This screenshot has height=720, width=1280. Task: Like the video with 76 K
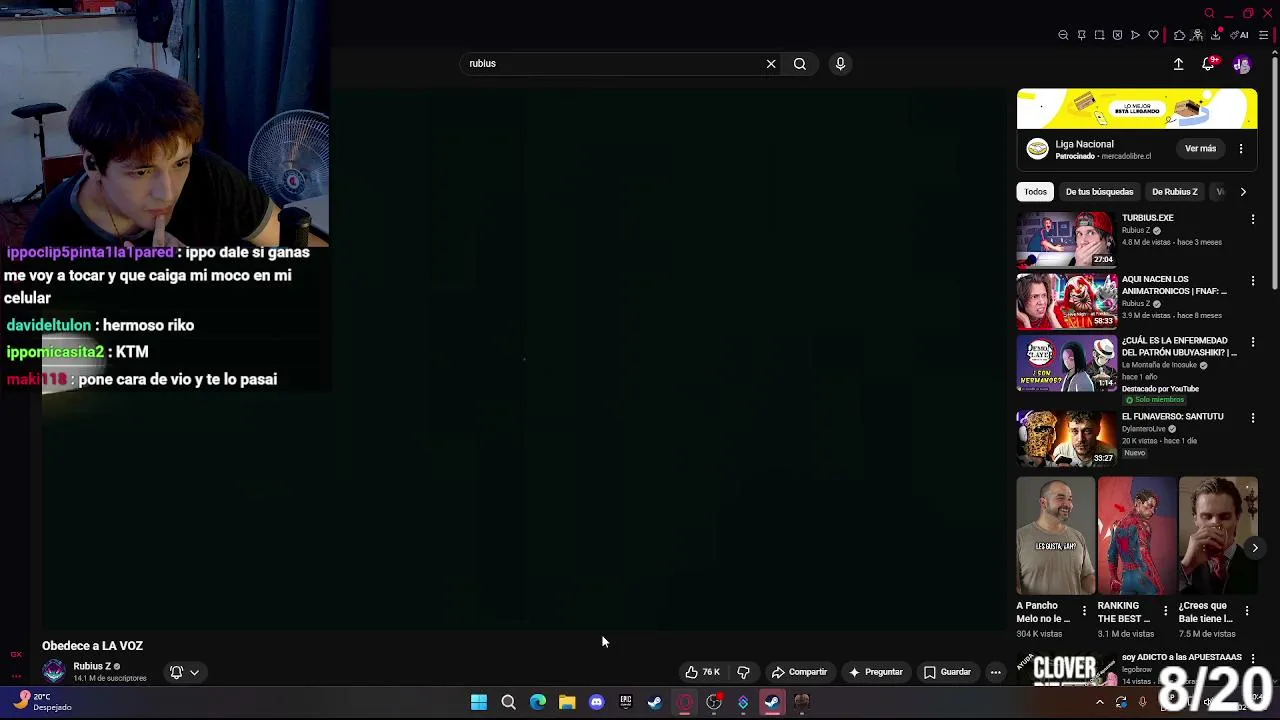tap(702, 672)
